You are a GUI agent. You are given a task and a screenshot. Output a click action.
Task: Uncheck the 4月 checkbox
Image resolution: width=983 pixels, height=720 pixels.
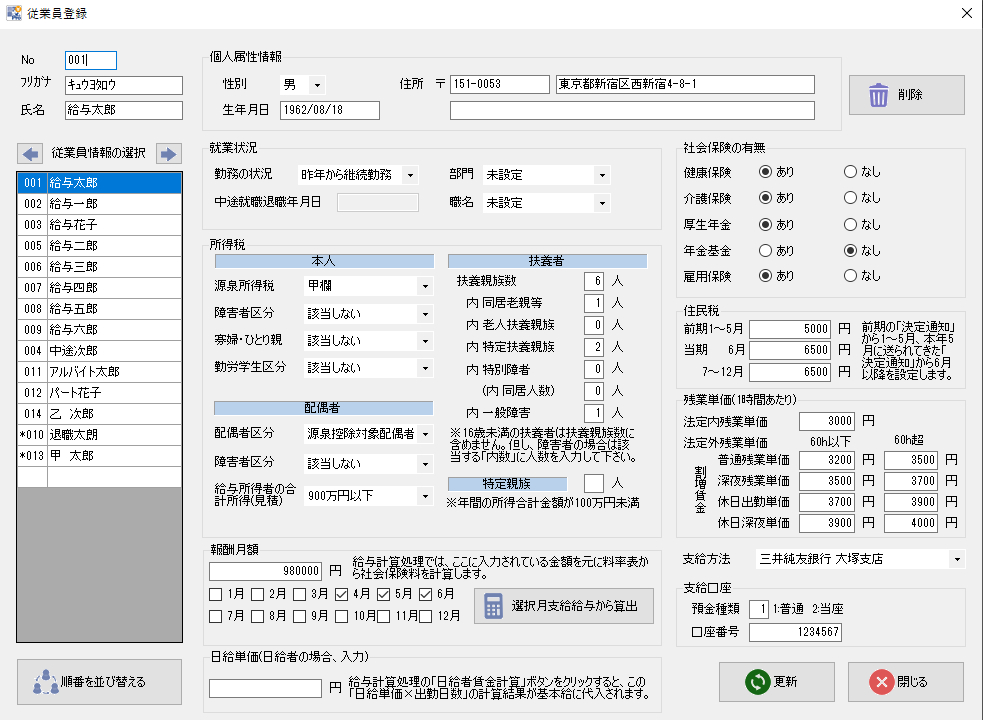click(342, 595)
